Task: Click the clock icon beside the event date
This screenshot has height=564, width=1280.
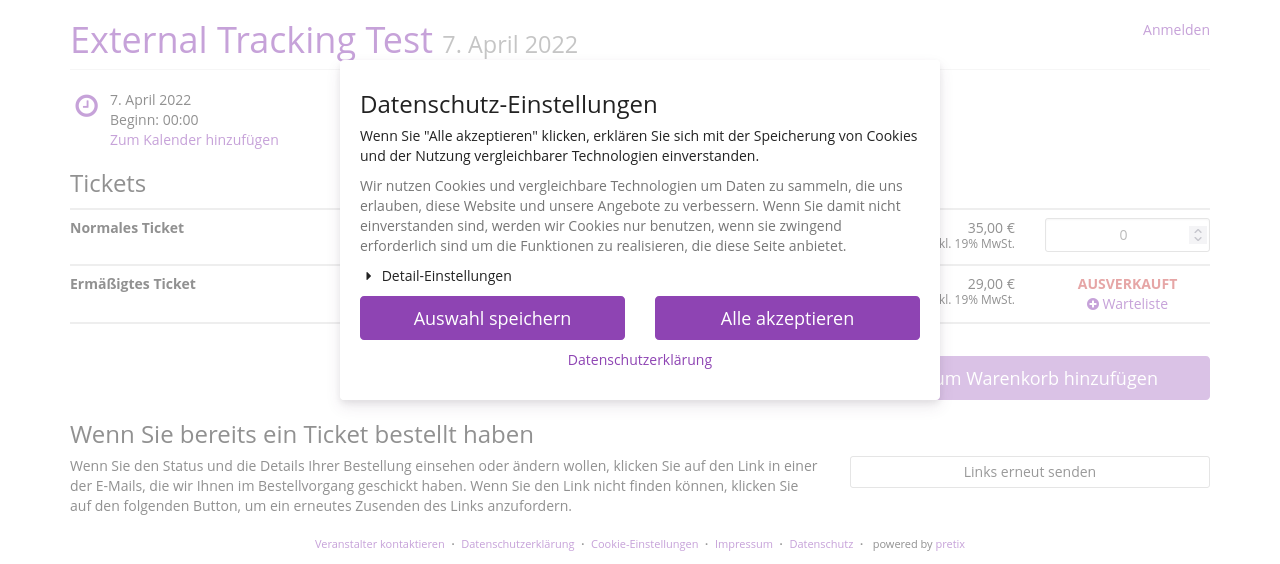Action: 87,105
